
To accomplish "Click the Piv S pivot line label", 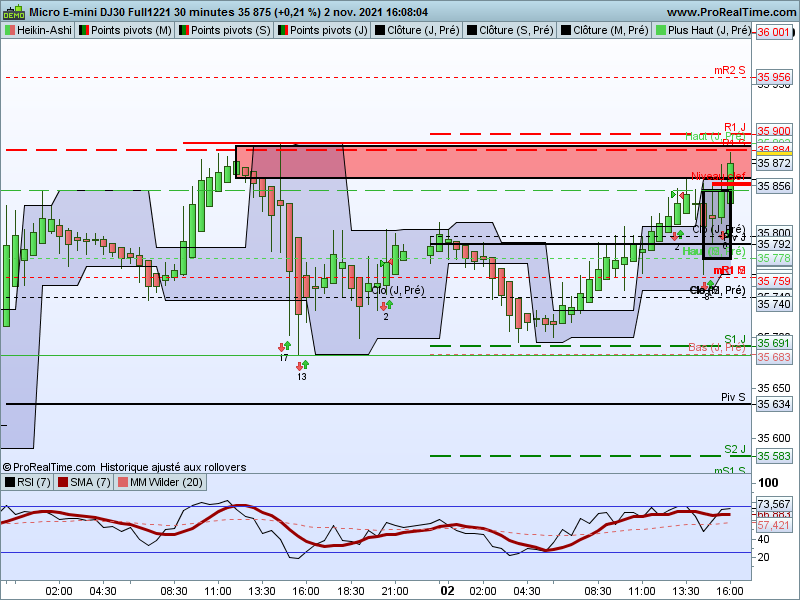I will tap(733, 397).
